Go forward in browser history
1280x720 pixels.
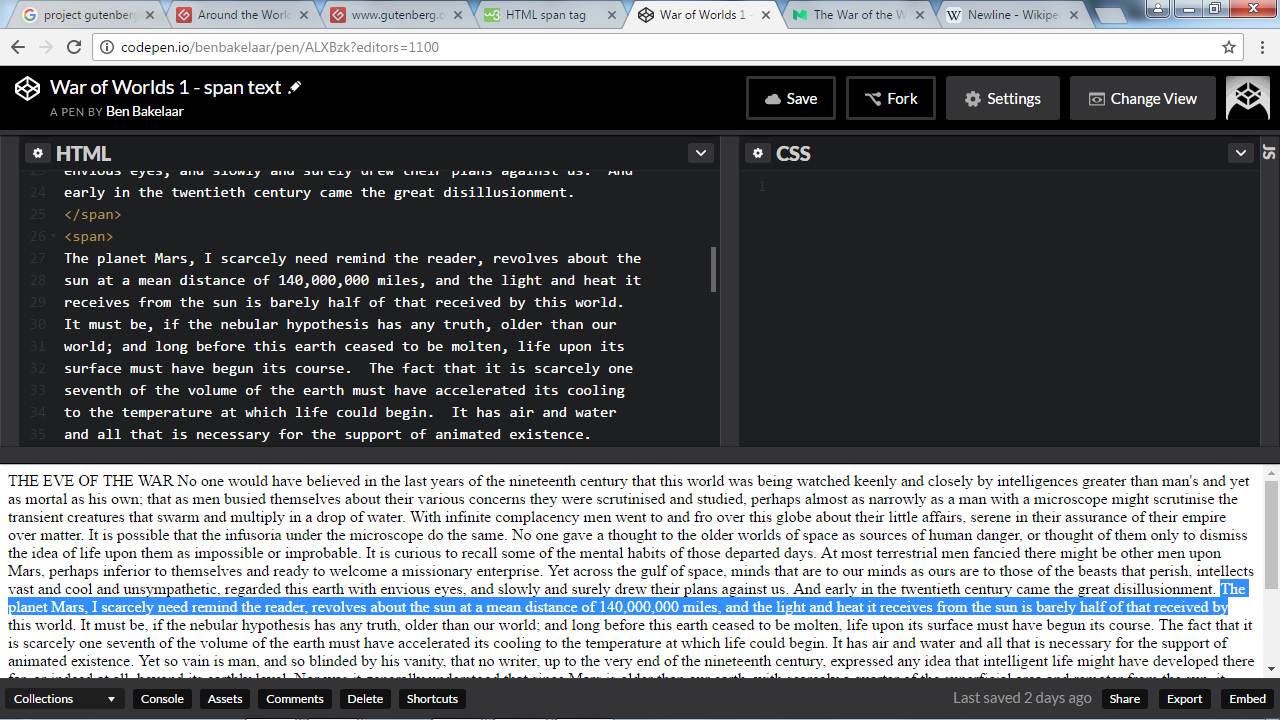(46, 47)
